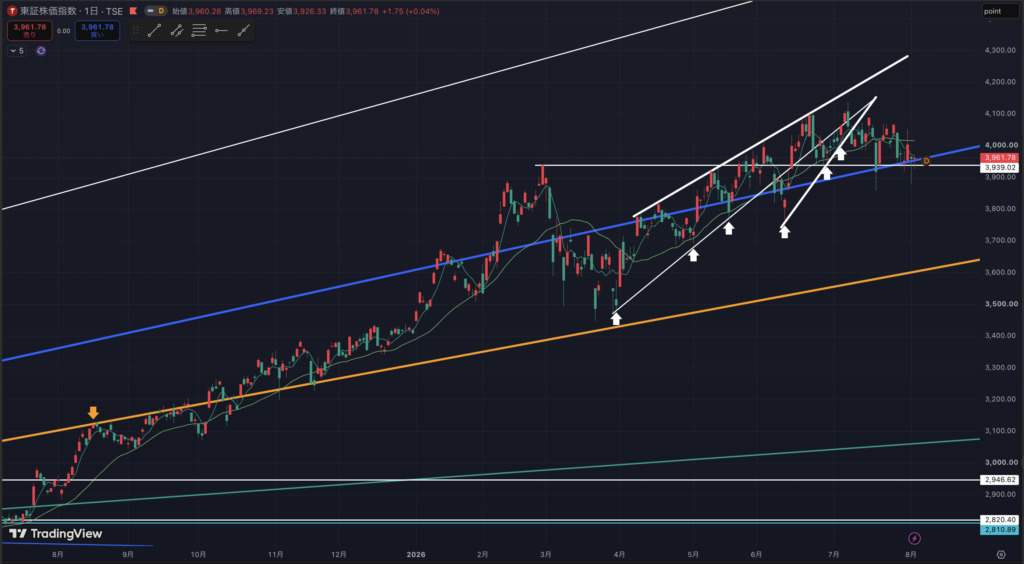Click the red 3,961.78 current price label

point(1000,158)
